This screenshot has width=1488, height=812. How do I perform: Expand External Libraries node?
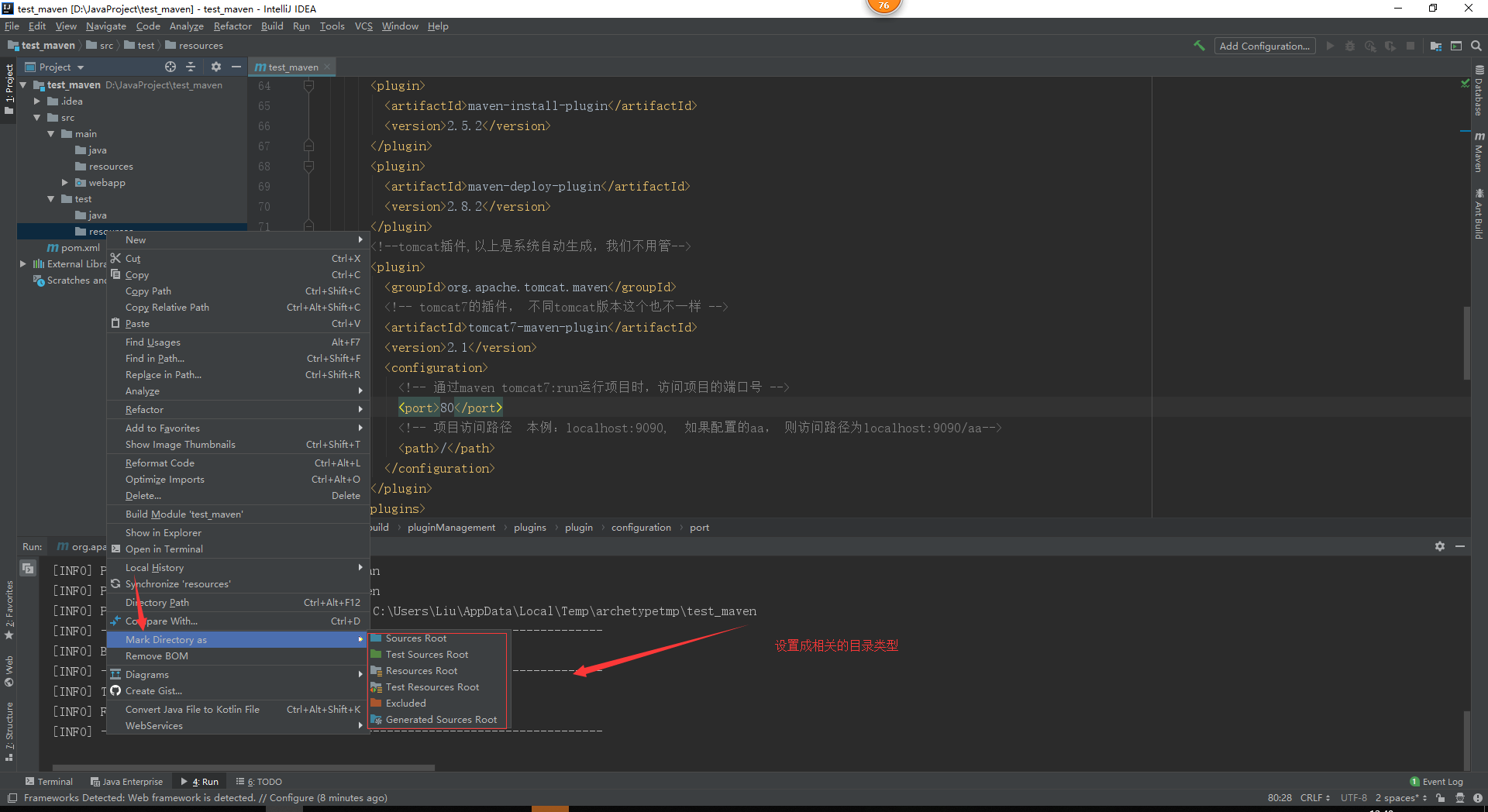[x=23, y=264]
